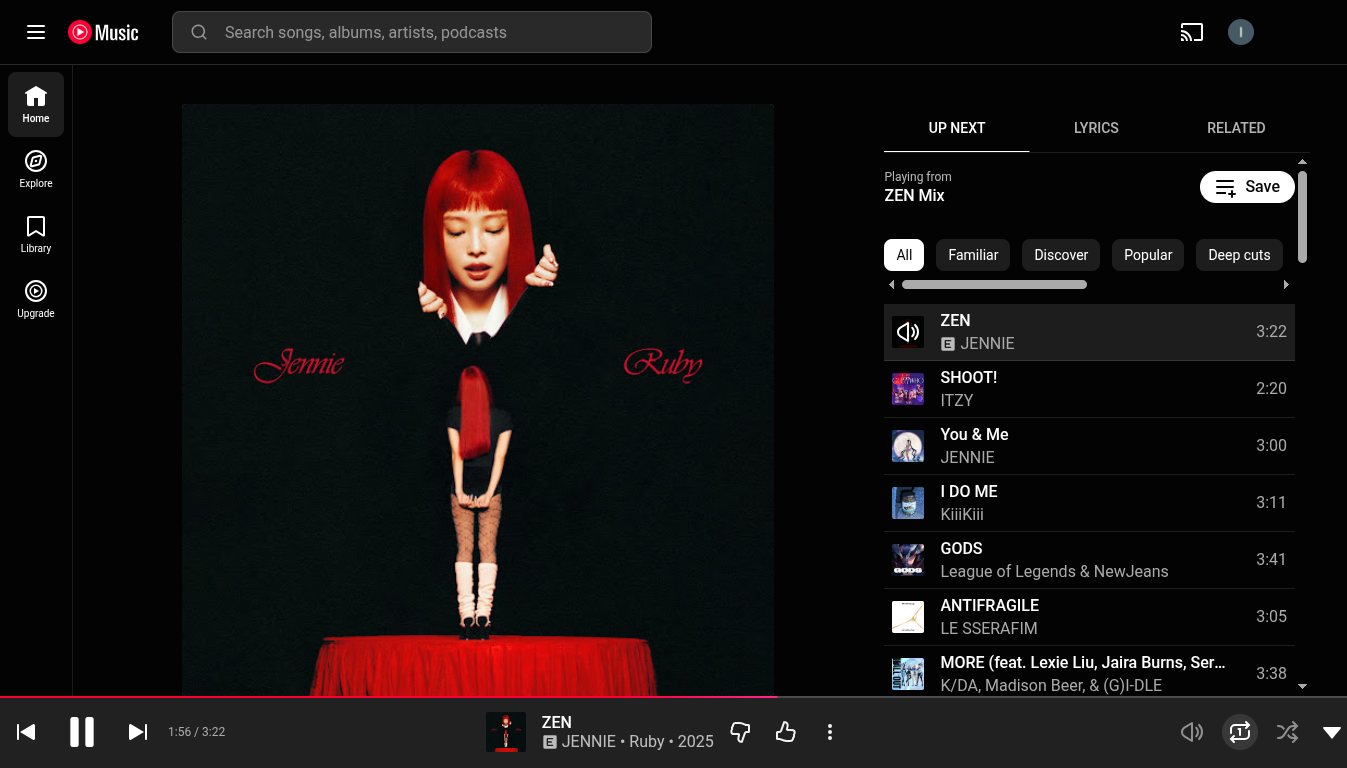Open the three-dot more actions menu
This screenshot has width=1347, height=768.
click(830, 732)
